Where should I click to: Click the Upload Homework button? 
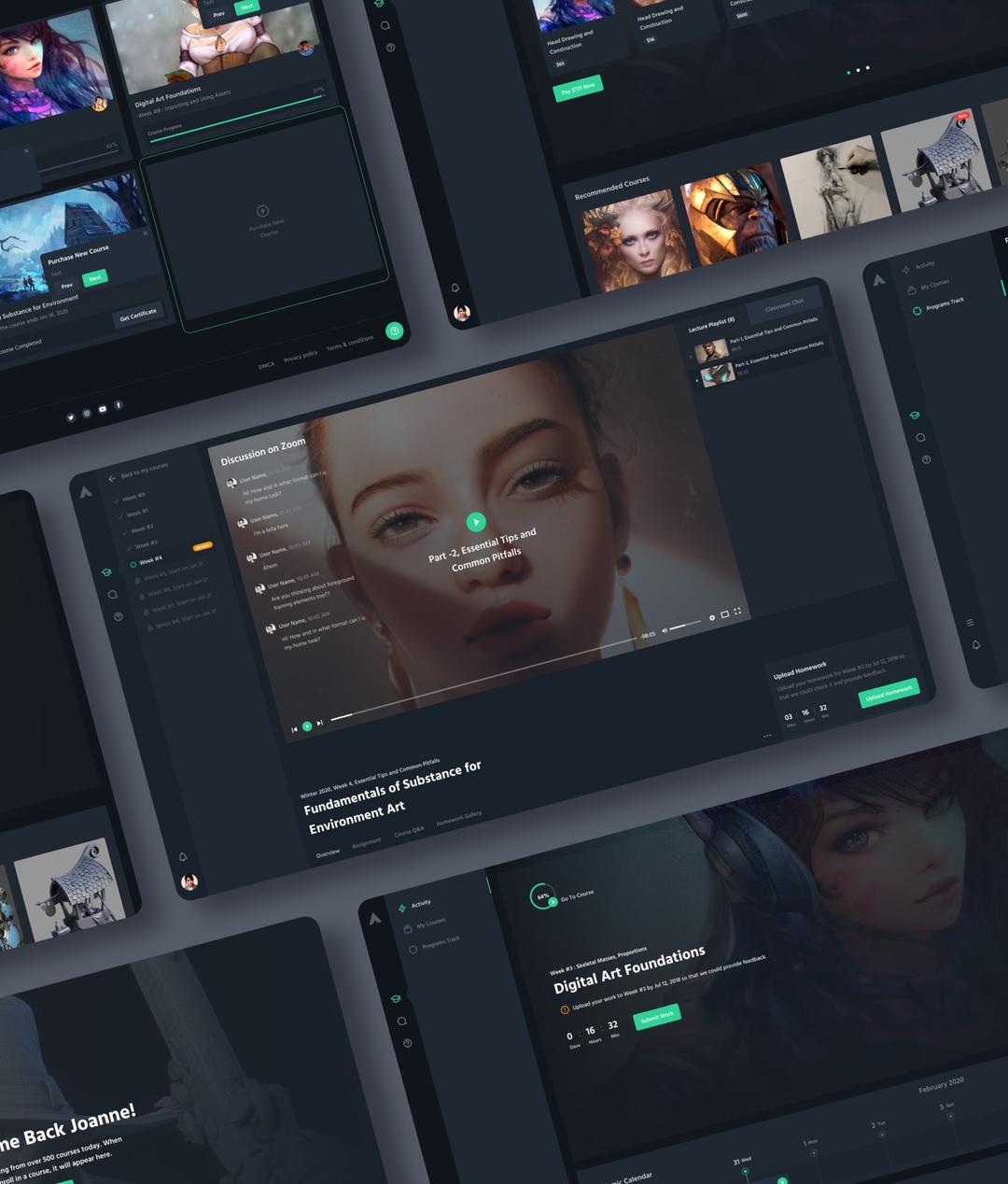click(x=889, y=692)
